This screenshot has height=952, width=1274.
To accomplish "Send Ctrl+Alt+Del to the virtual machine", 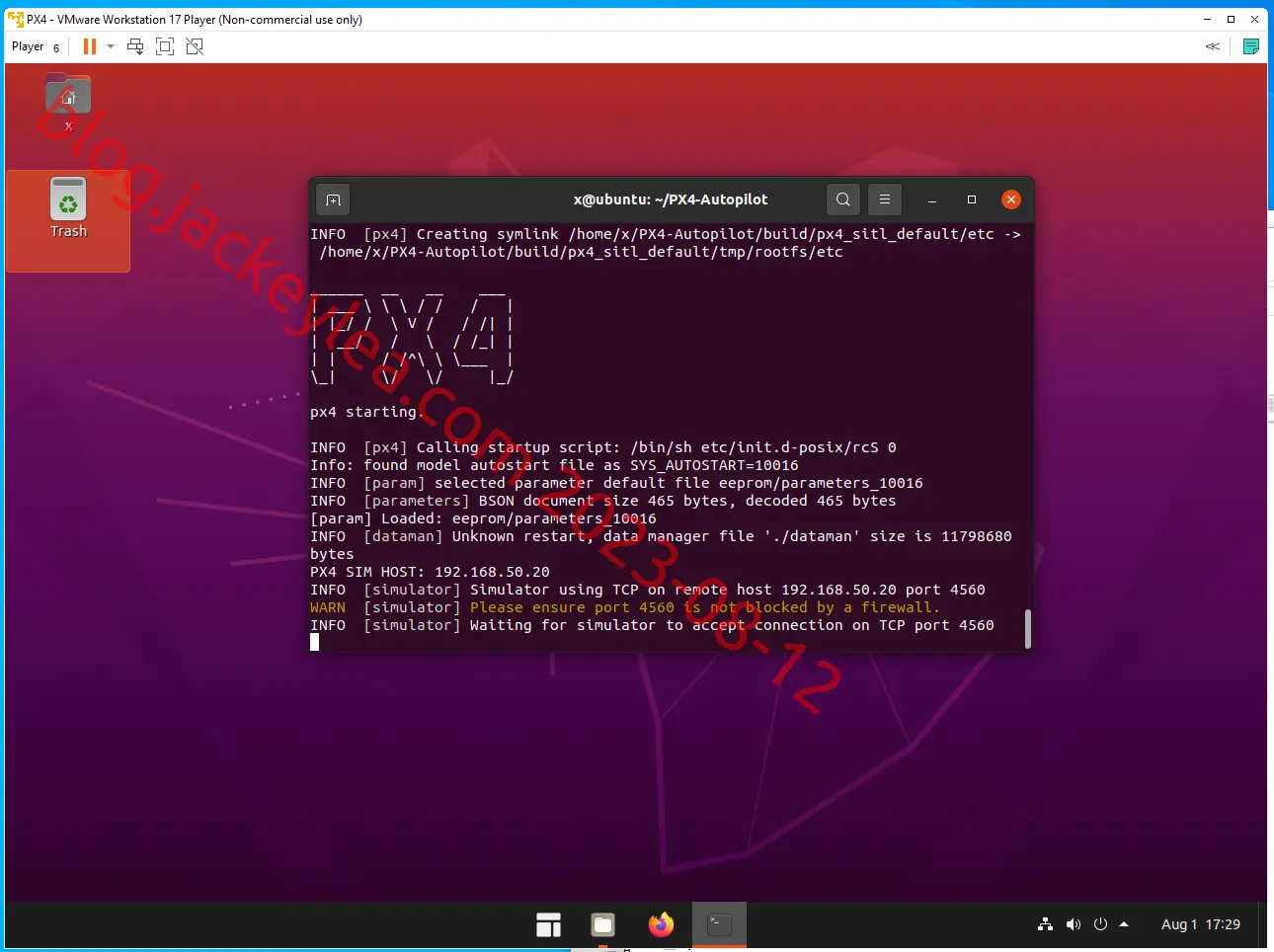I will click(135, 46).
